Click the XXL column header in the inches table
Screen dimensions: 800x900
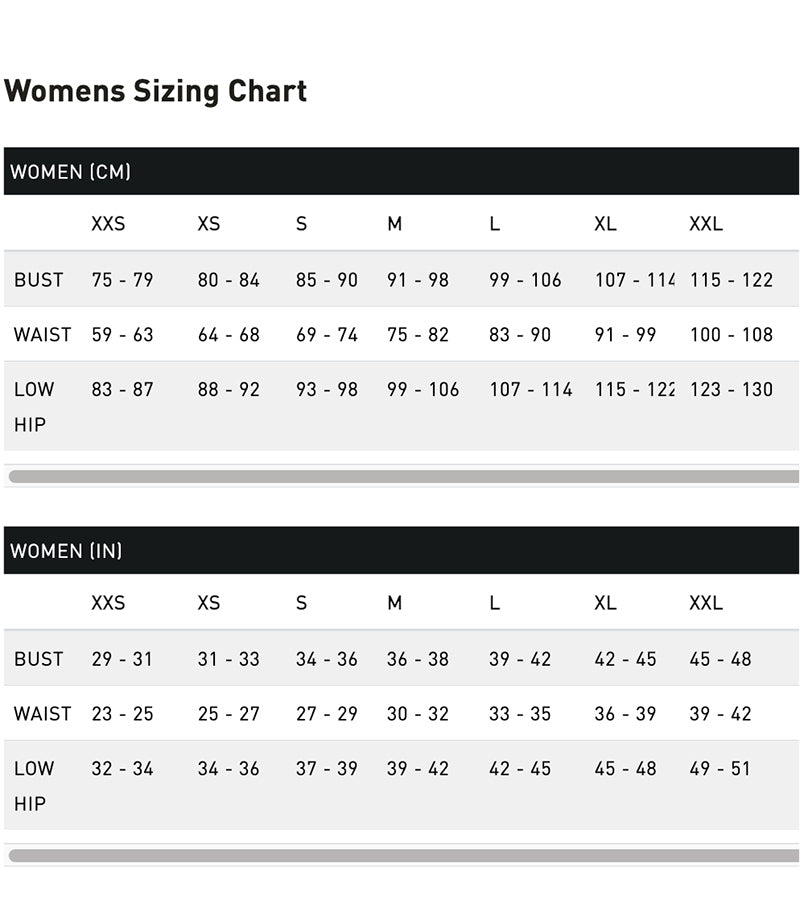pos(705,603)
